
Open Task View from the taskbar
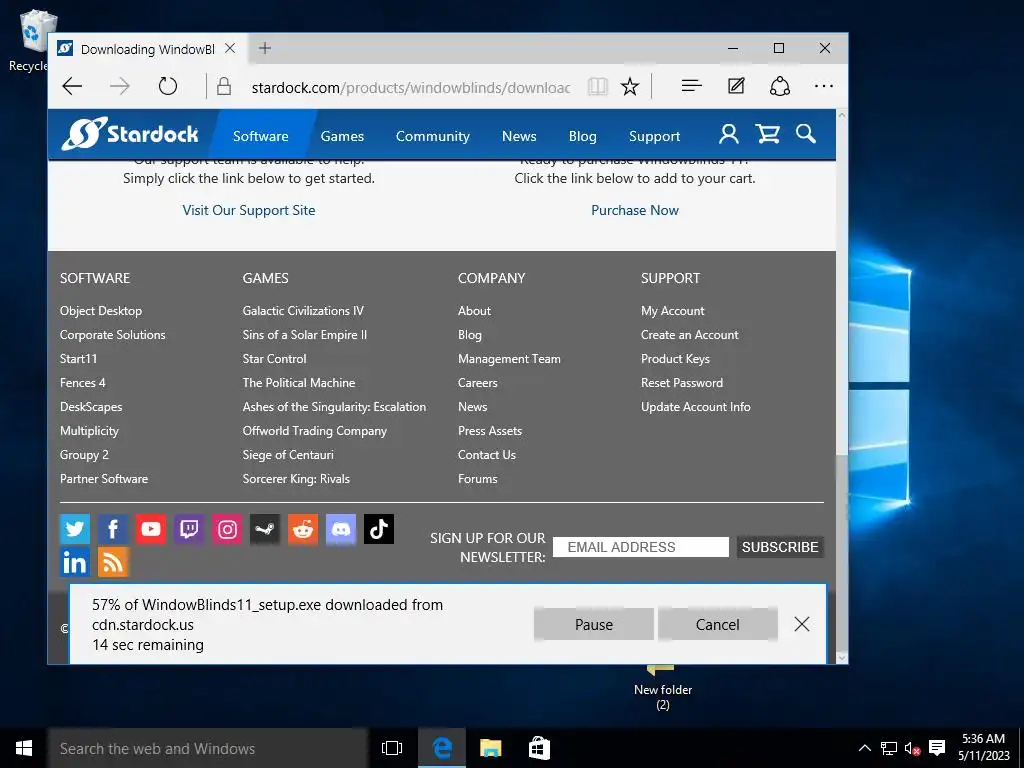point(392,748)
